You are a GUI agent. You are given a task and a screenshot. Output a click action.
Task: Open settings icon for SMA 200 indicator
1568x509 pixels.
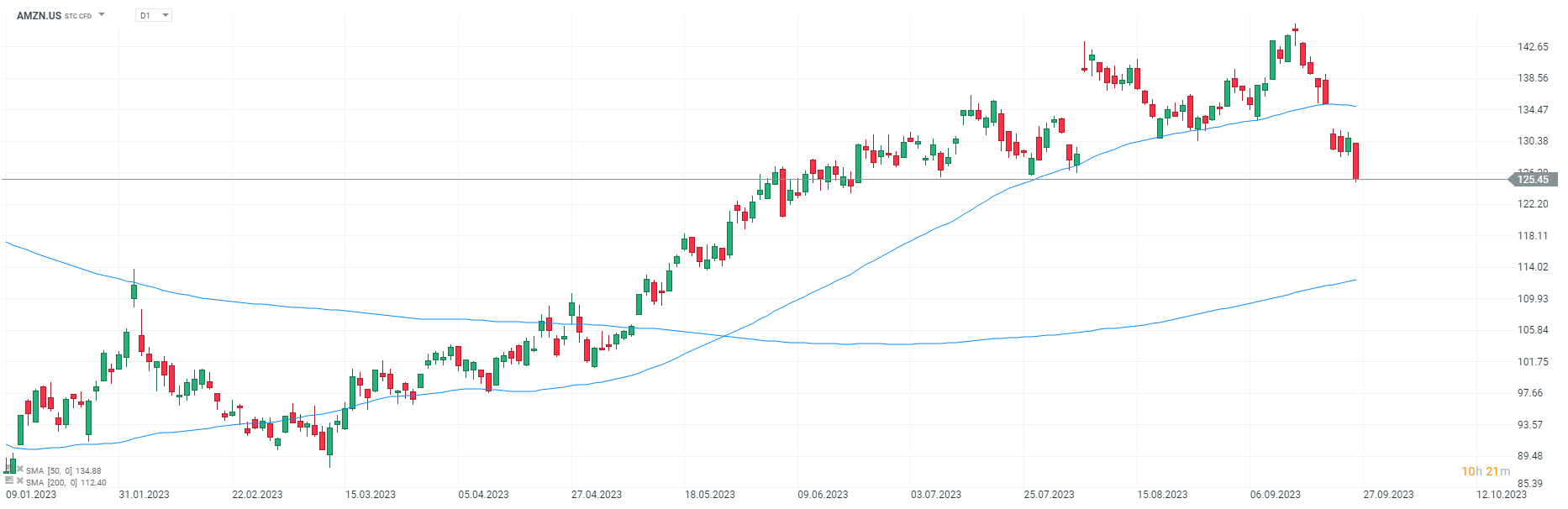(9, 481)
